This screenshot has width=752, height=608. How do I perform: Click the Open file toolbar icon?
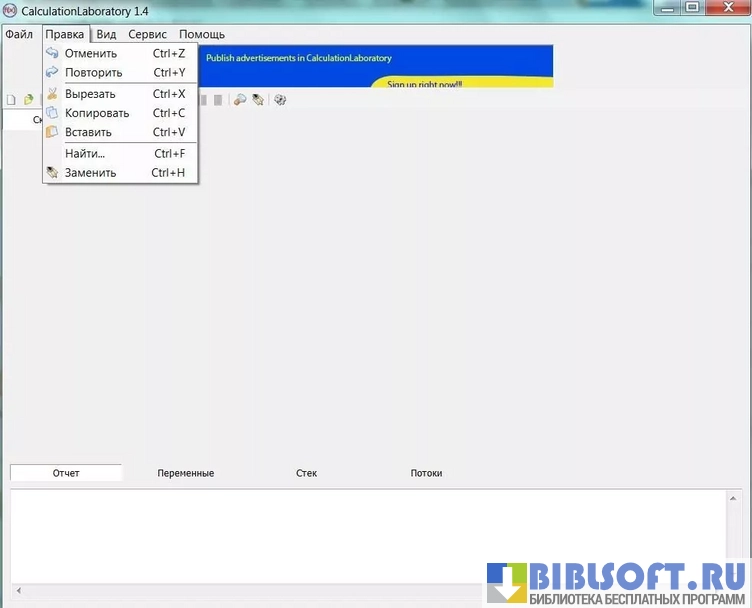(28, 100)
